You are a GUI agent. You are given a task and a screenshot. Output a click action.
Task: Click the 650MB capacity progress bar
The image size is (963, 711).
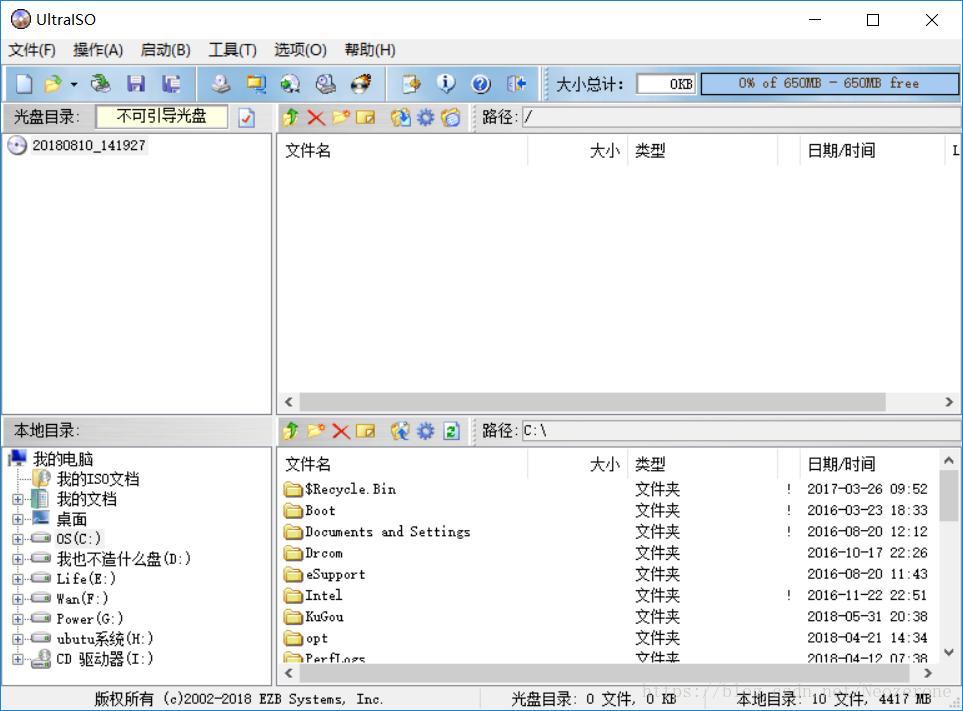[828, 84]
